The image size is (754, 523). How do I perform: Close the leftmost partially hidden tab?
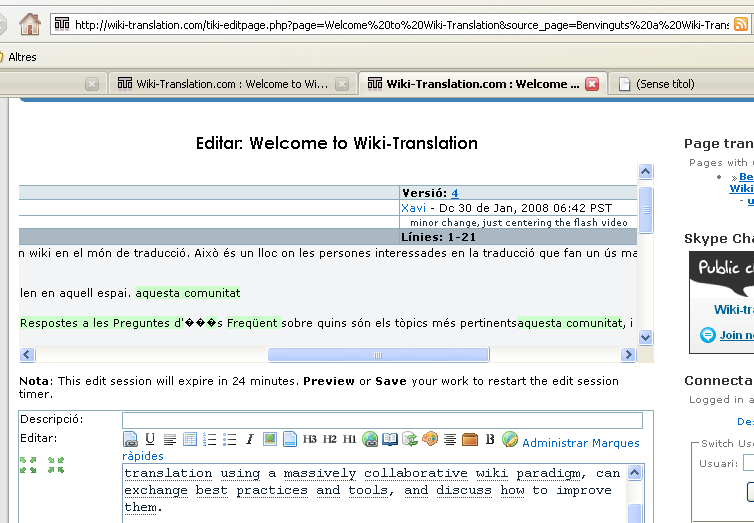pos(92,84)
